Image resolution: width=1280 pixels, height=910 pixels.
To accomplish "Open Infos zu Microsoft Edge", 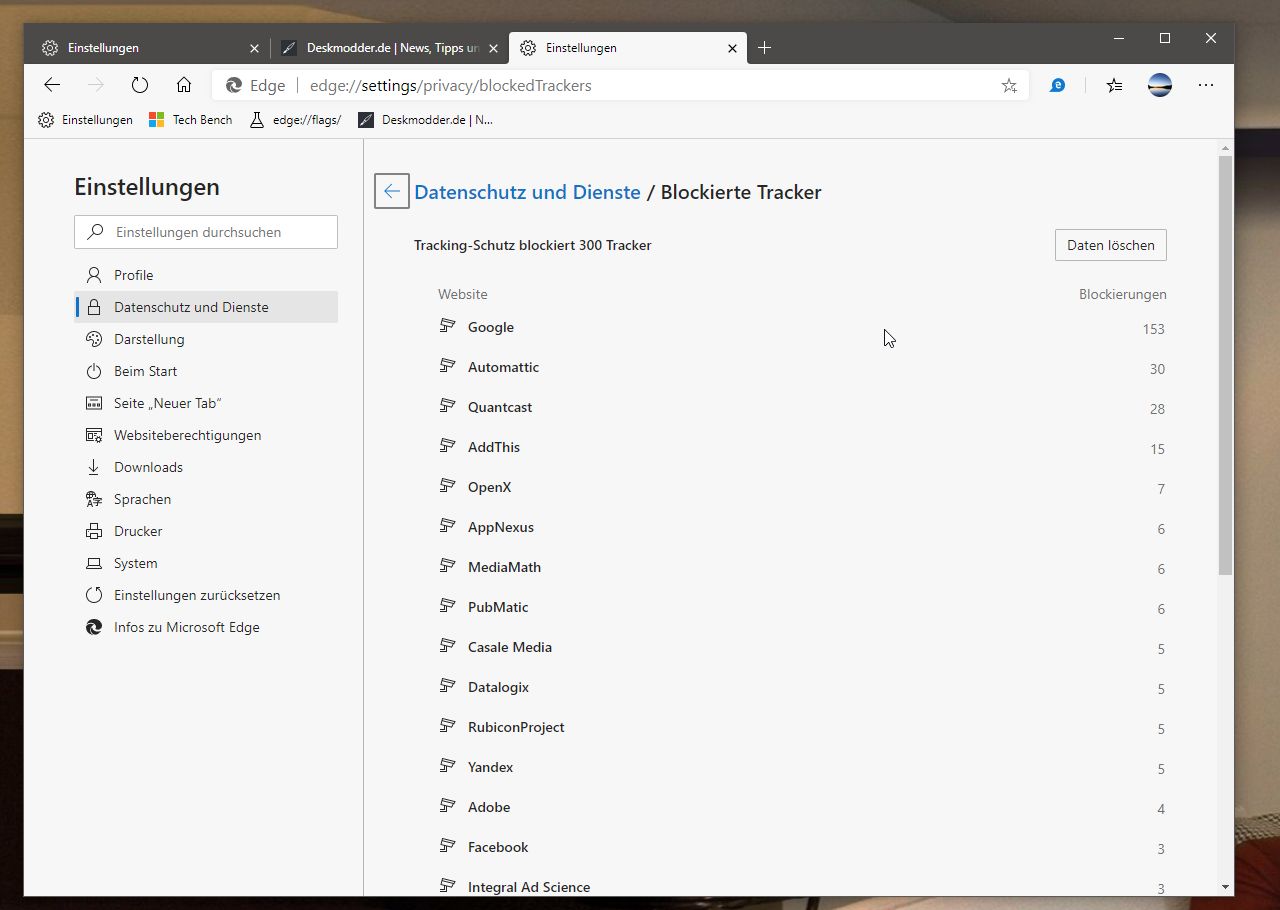I will (206, 627).
